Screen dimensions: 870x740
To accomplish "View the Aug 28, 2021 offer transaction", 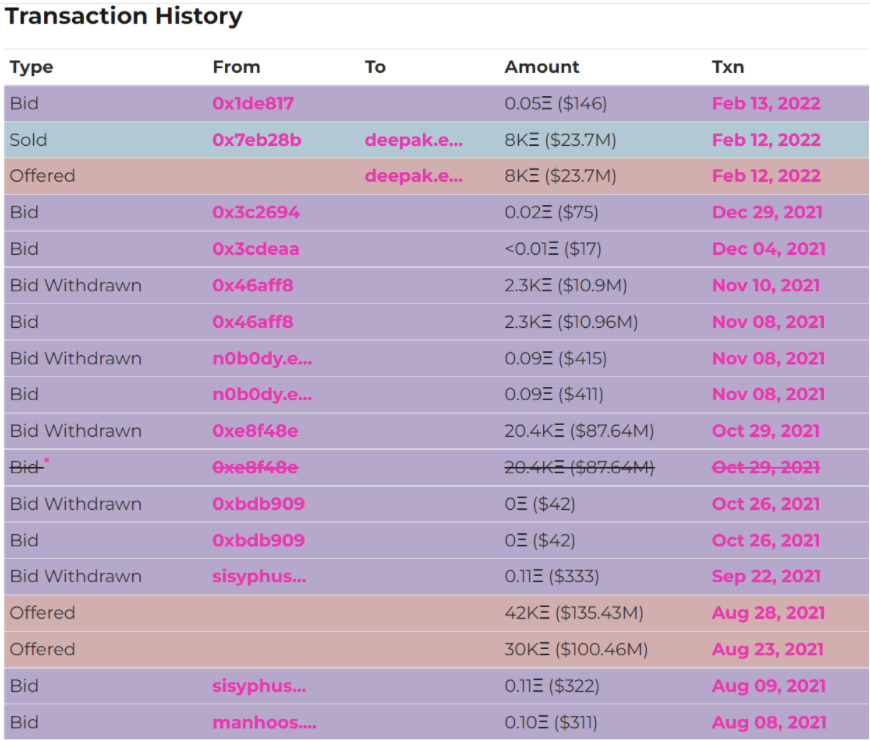I will pyautogui.click(x=768, y=613).
